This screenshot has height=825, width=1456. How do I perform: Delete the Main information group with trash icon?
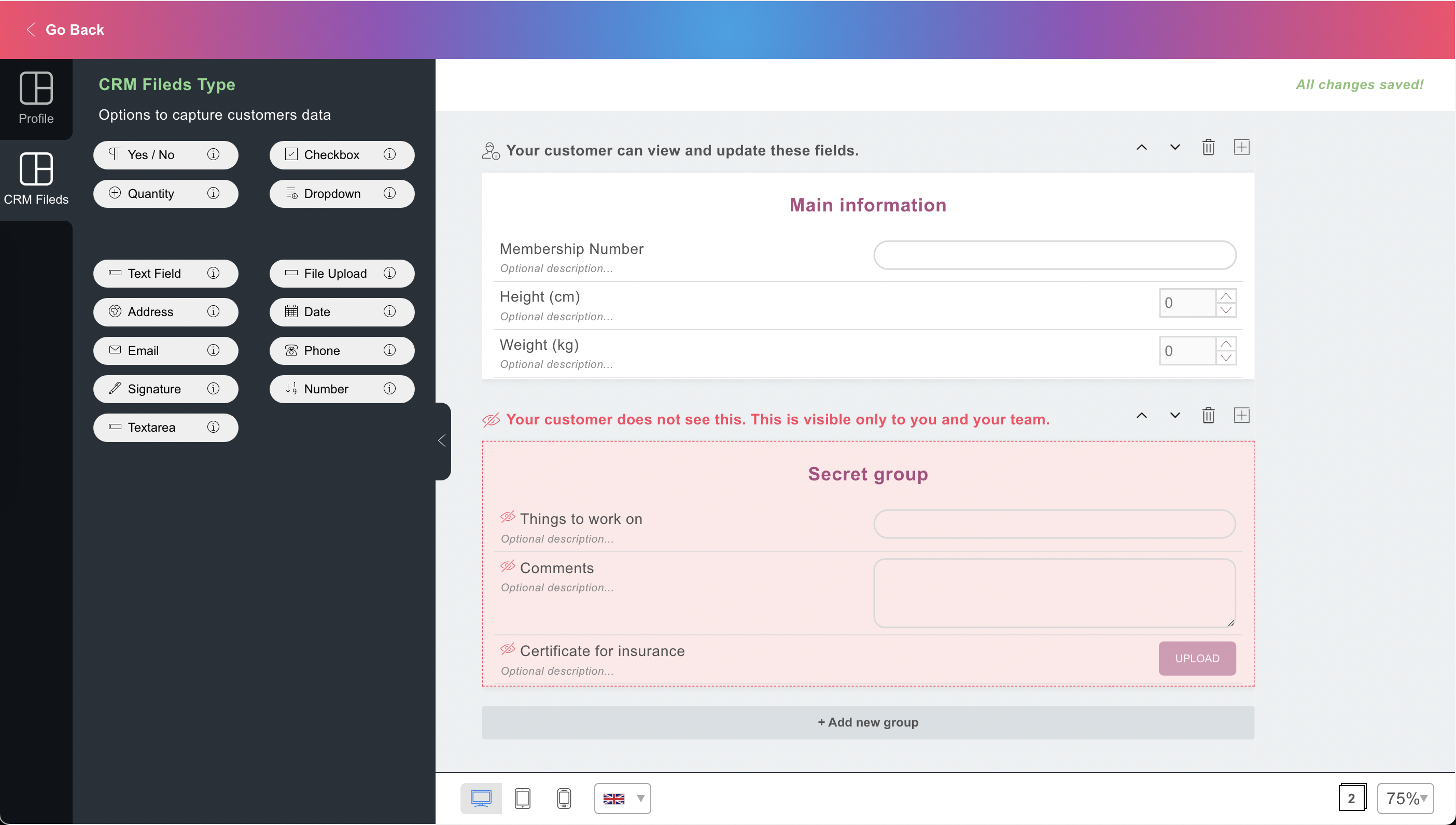(x=1208, y=147)
